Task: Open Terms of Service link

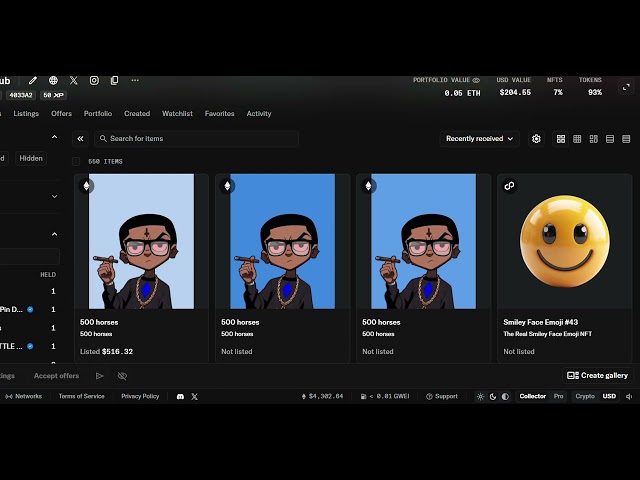Action: (82, 396)
